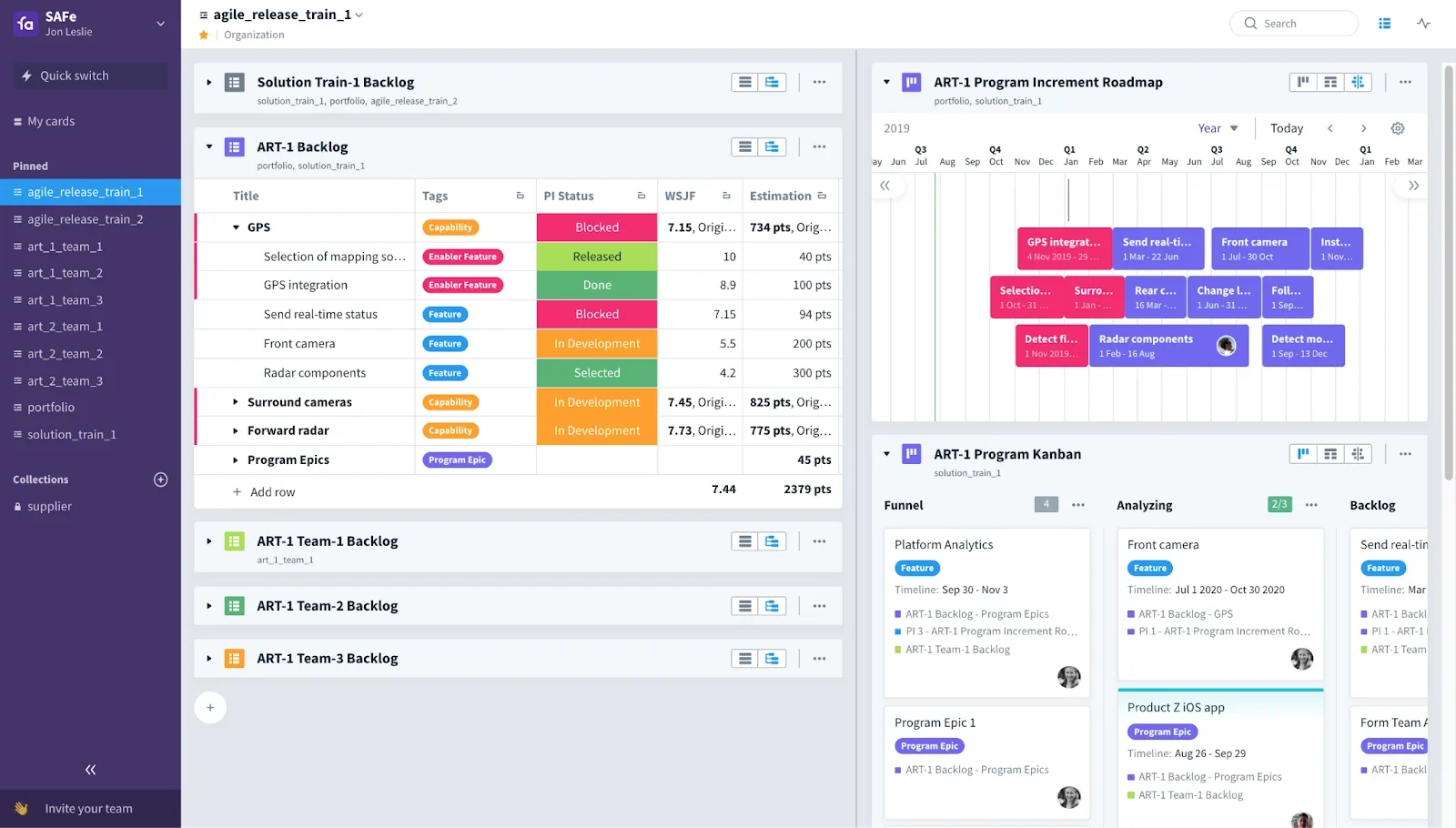1456x828 pixels.
Task: Switch Roadmap to table view
Action: tap(1330, 82)
